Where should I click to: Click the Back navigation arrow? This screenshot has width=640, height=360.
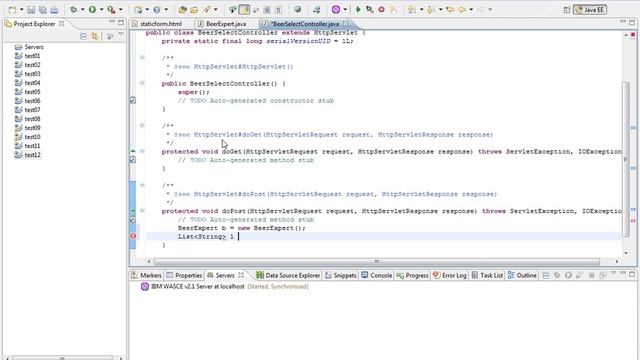click(x=462, y=10)
